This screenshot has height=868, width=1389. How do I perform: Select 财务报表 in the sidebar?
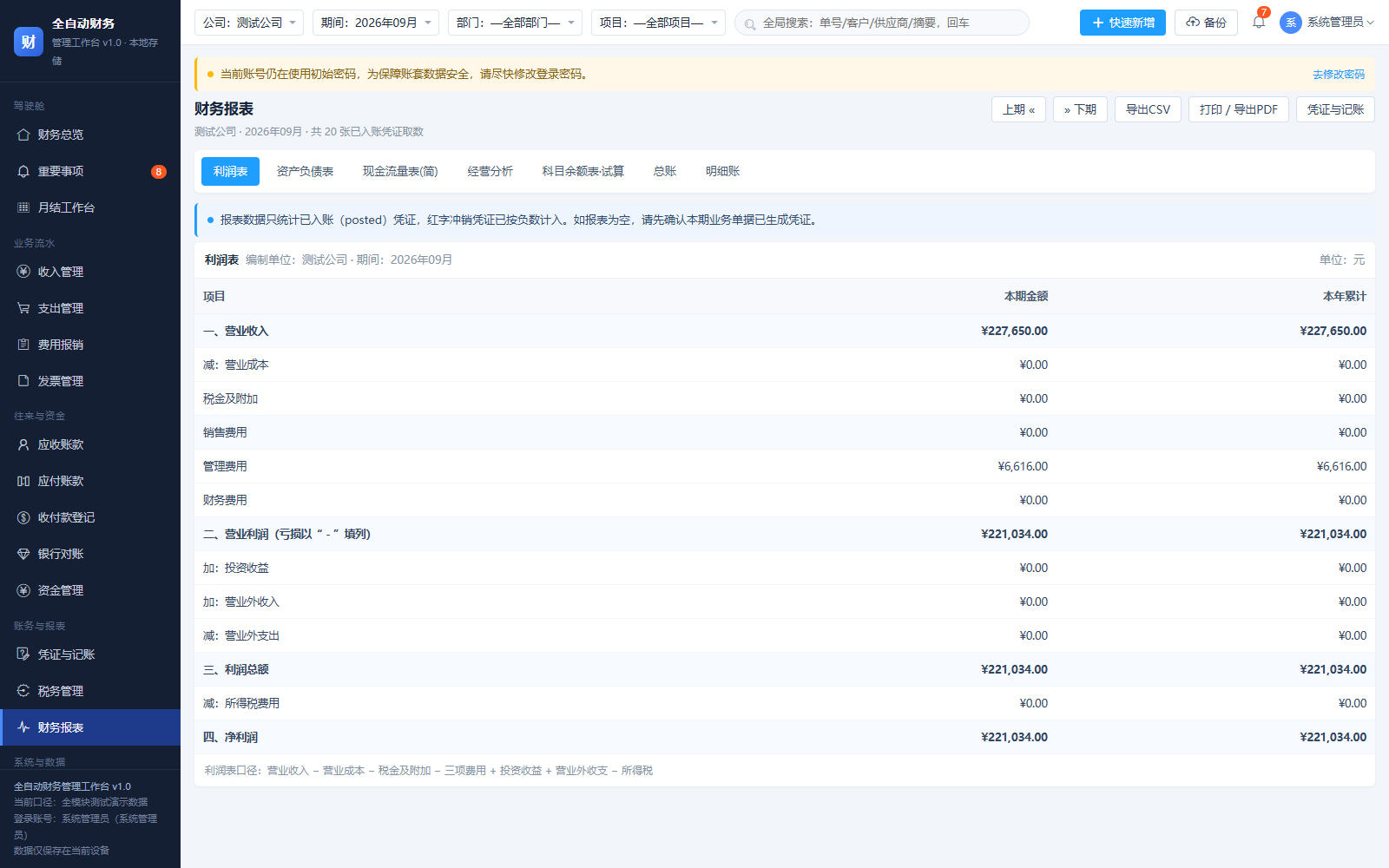click(90, 727)
